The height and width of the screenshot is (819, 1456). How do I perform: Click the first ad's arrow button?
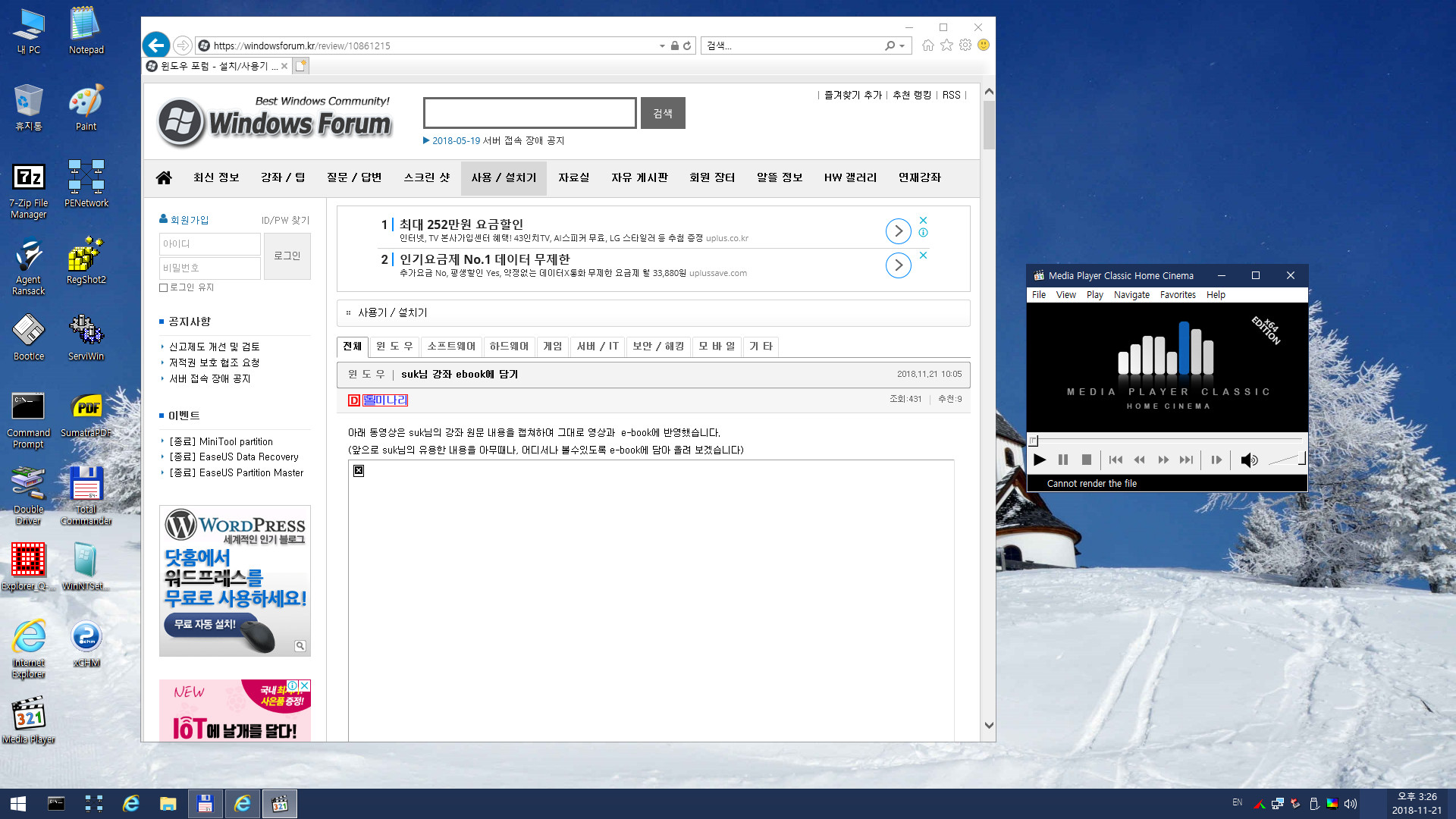[899, 231]
